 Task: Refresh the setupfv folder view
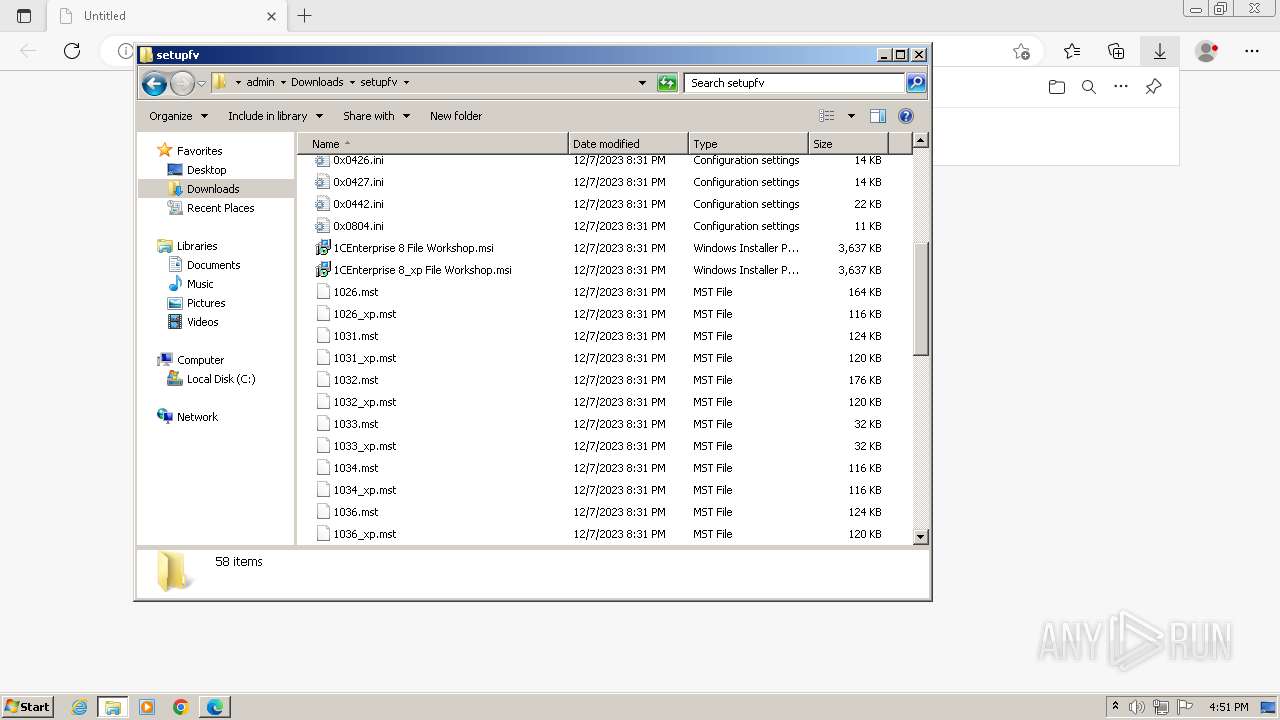click(x=667, y=83)
